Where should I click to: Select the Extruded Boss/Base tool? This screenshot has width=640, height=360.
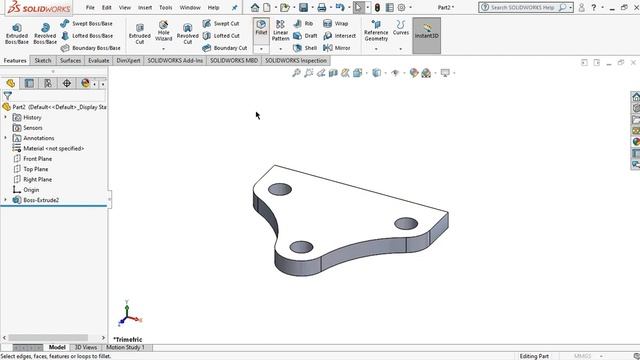17,33
